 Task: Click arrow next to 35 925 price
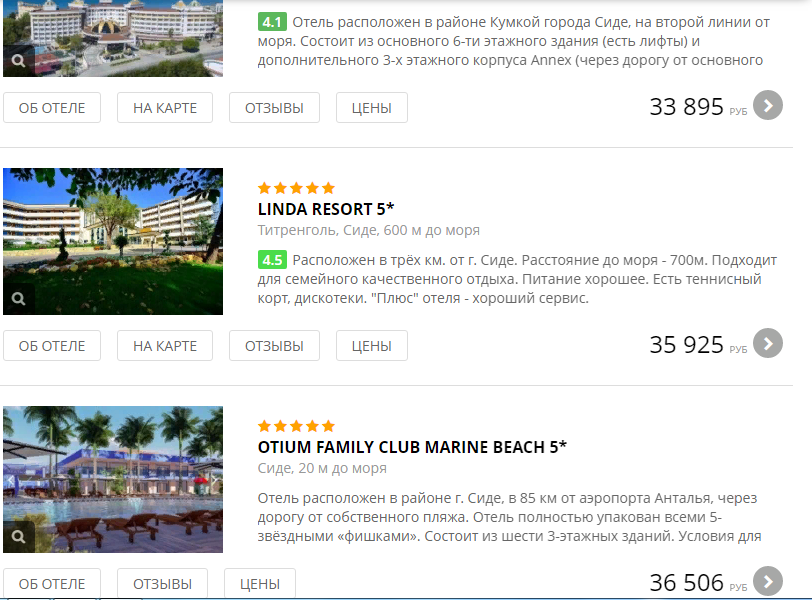[767, 343]
